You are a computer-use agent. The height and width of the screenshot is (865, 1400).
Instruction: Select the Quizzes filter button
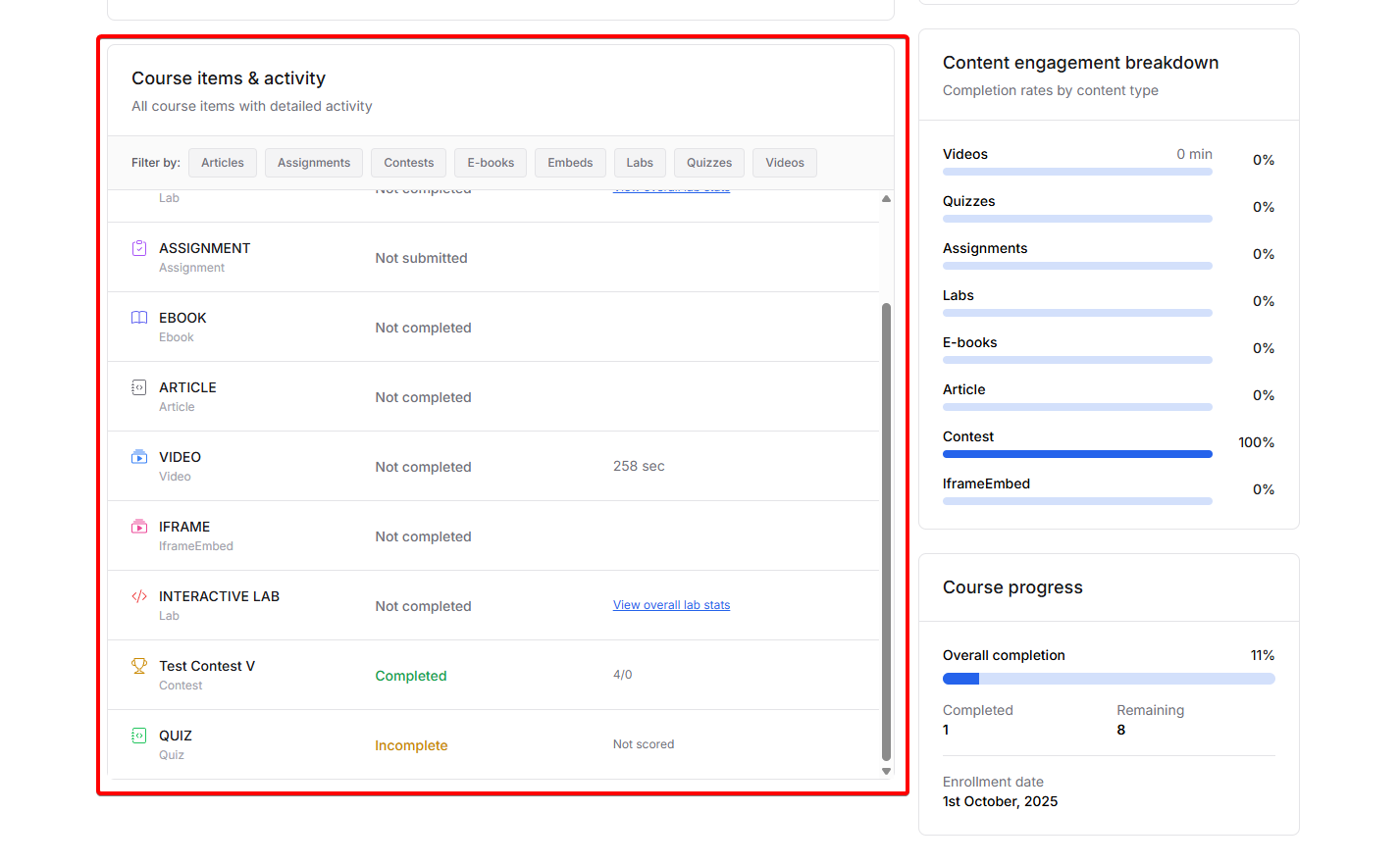tap(709, 163)
